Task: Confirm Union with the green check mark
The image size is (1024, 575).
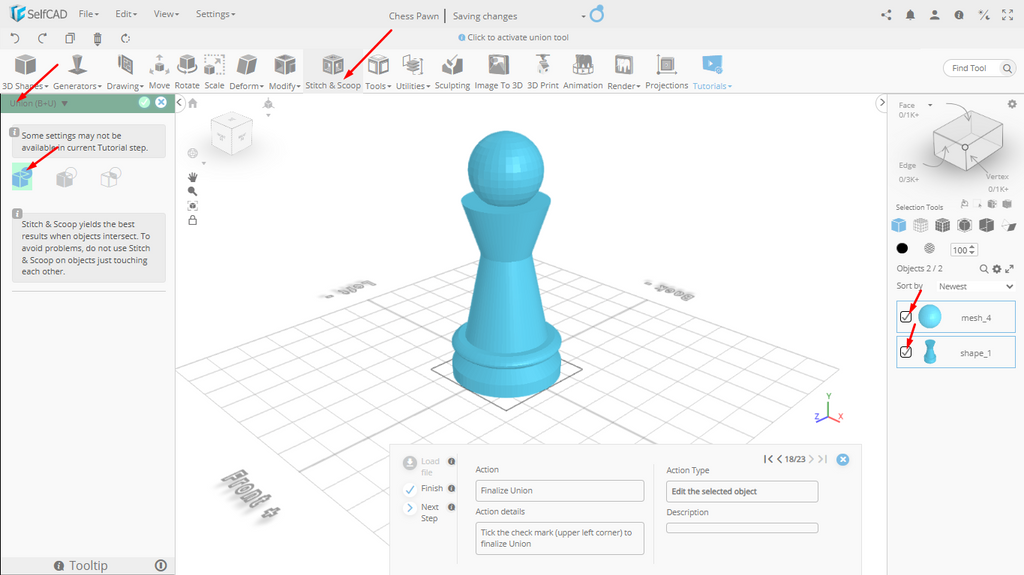Action: 144,102
